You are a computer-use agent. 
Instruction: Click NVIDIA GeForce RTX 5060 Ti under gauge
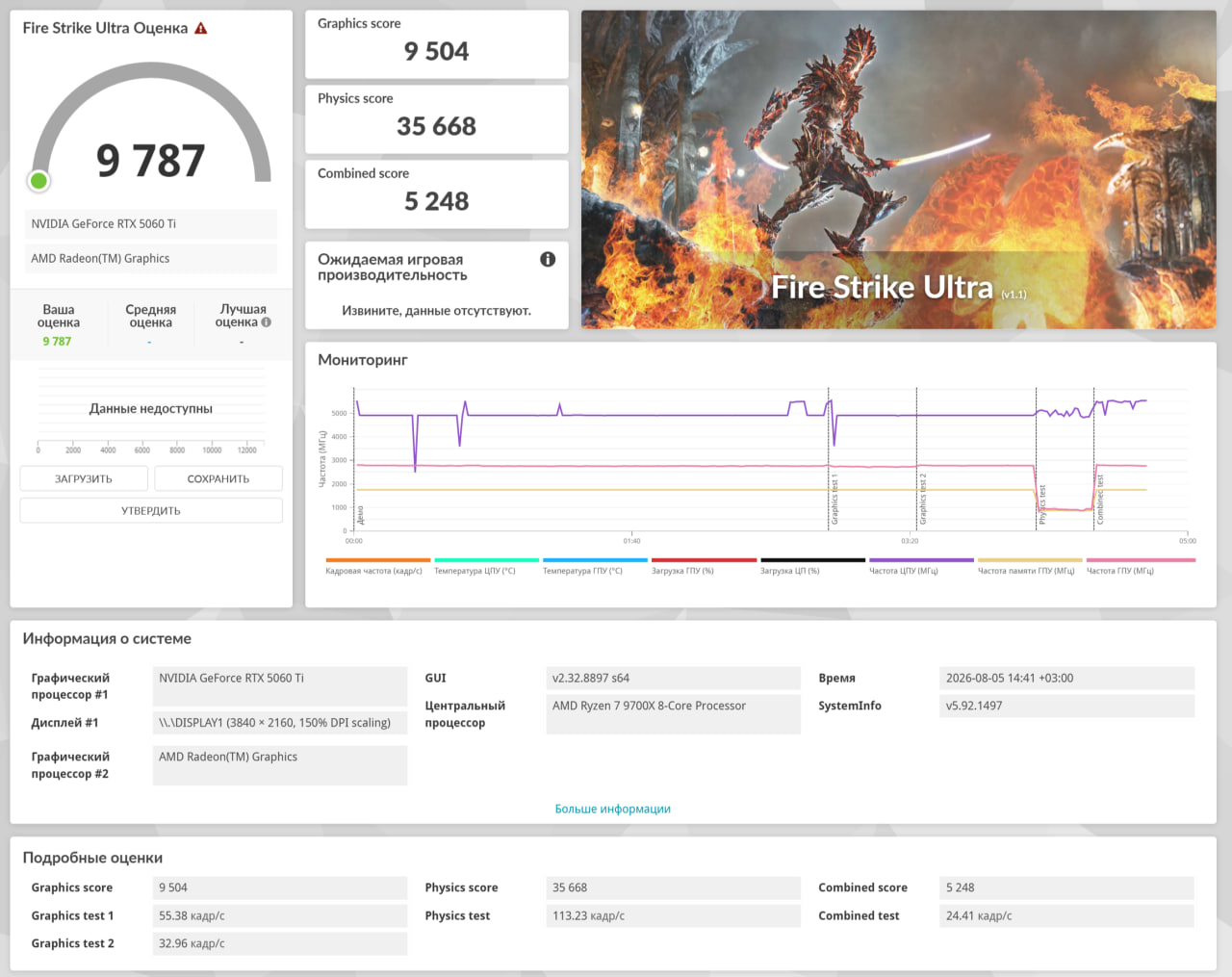(x=150, y=223)
